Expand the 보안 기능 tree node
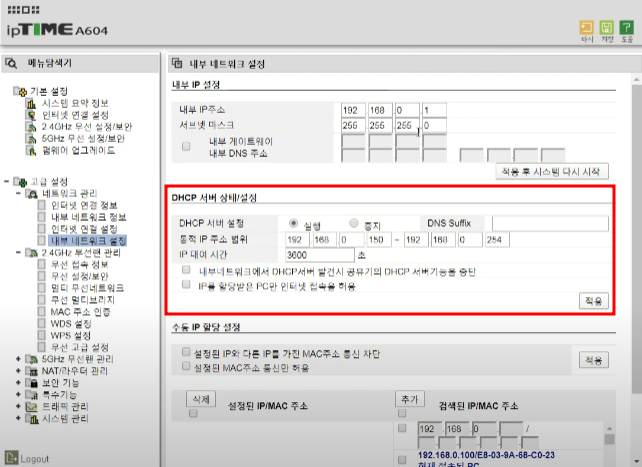This screenshot has height=467, width=642. point(18,383)
